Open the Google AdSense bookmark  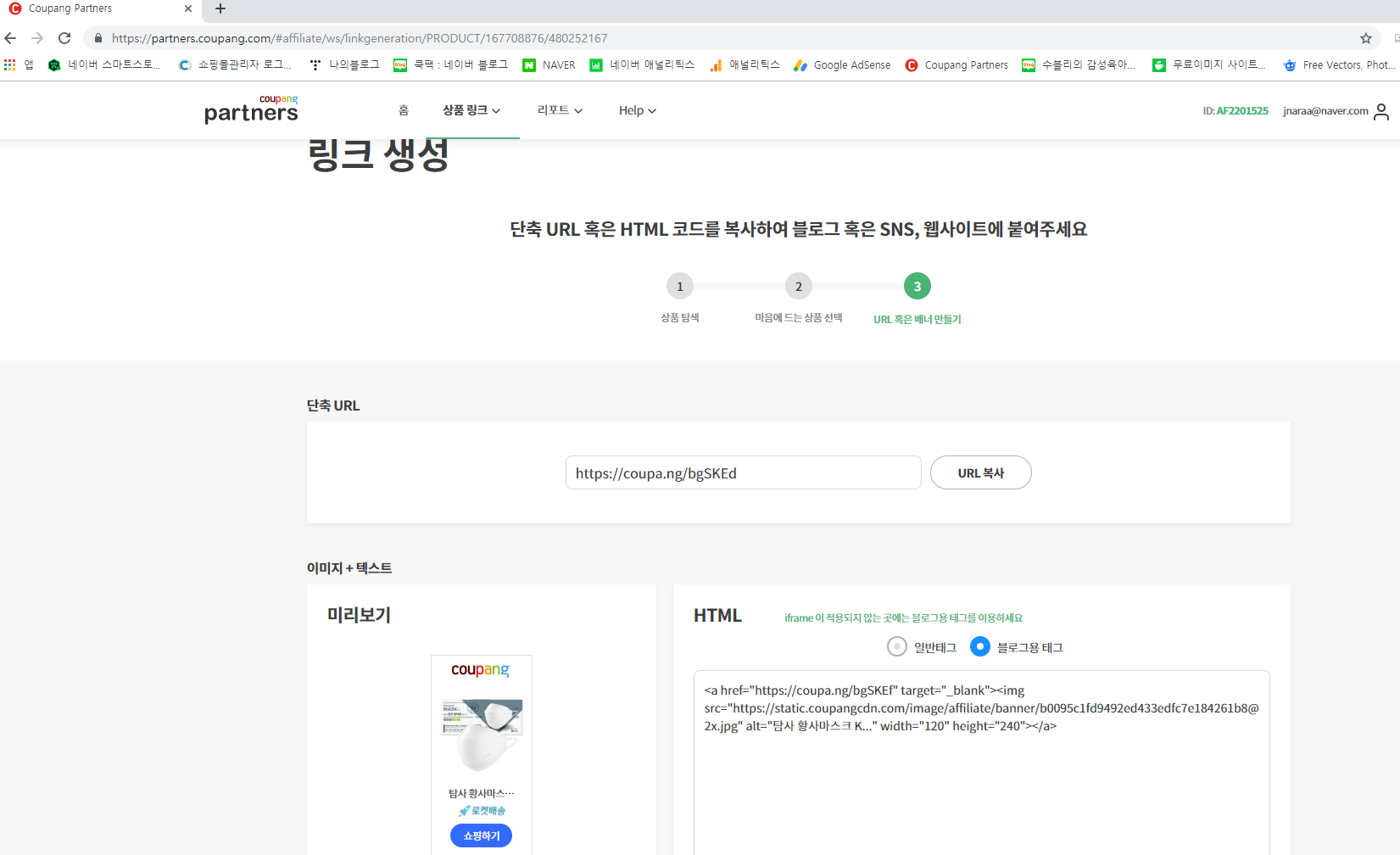pyautogui.click(x=842, y=64)
